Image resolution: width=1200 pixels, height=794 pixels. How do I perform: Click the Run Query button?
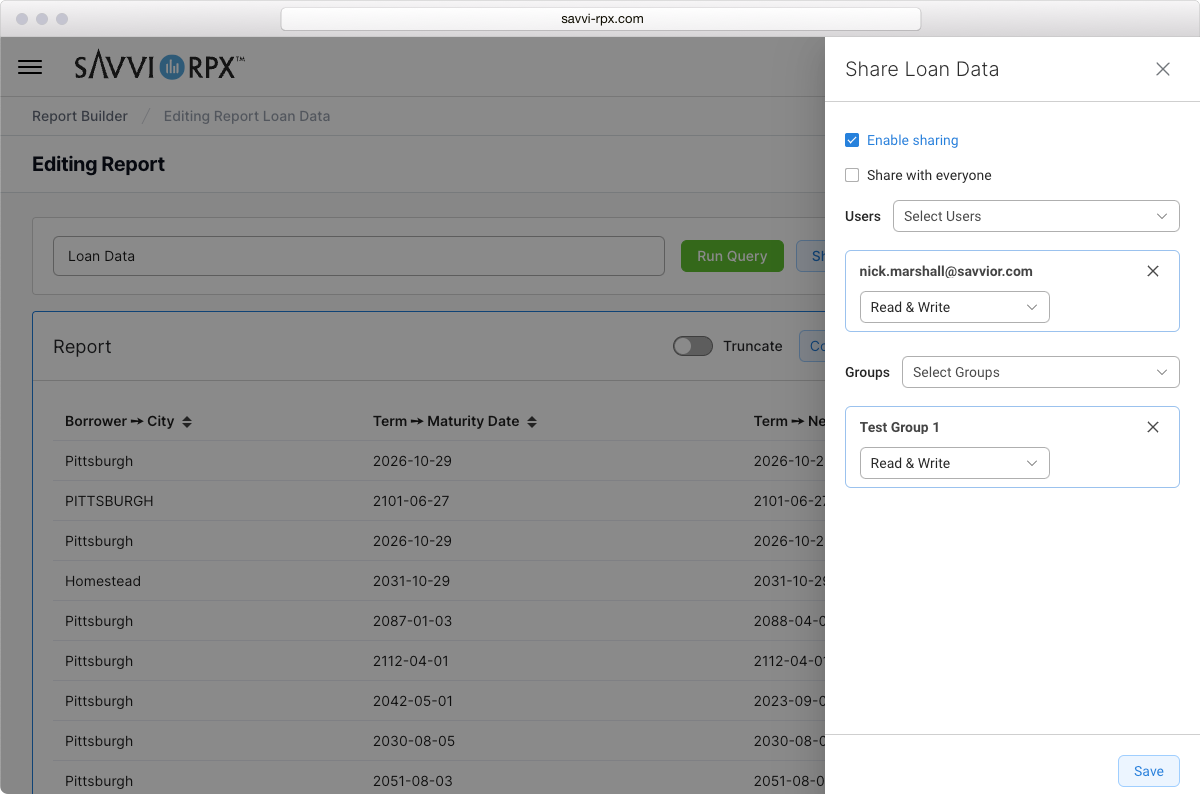tap(732, 256)
